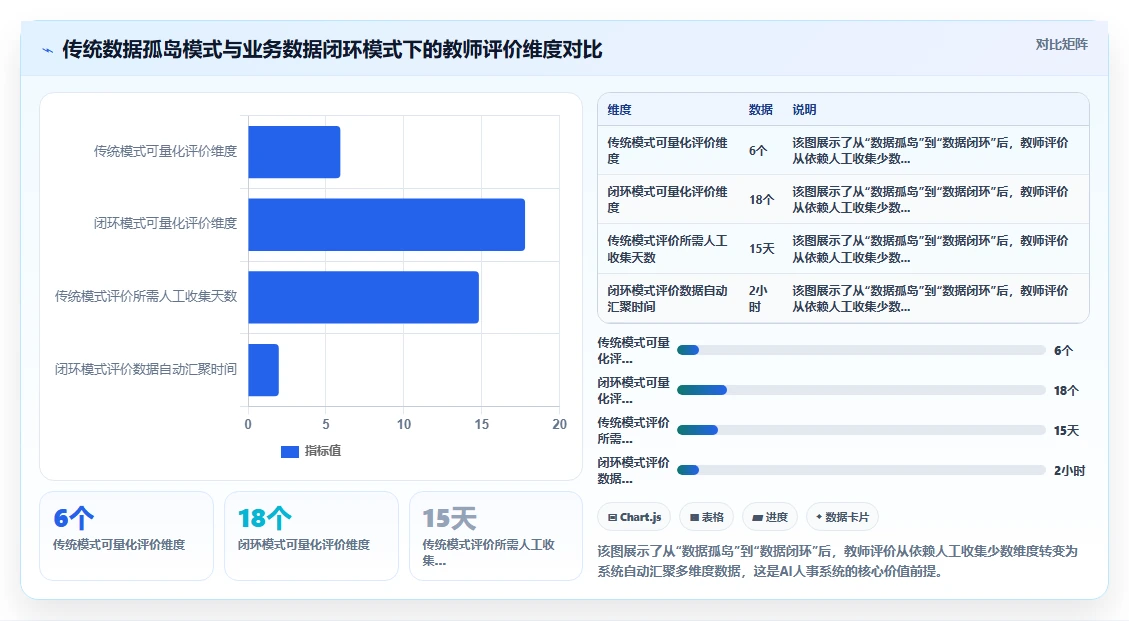This screenshot has width=1129, height=621.
Task: Open the 15天 stat card
Action: pos(495,536)
